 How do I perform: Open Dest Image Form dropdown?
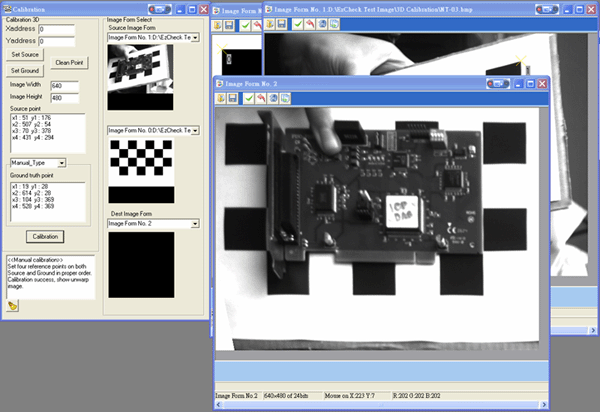click(x=195, y=223)
